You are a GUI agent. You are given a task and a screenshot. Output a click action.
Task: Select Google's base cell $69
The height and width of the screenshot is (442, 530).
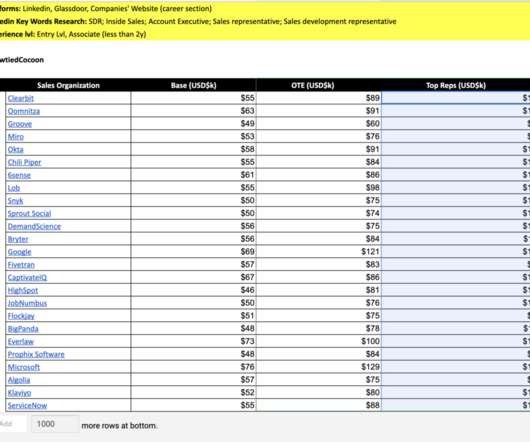[x=193, y=252]
